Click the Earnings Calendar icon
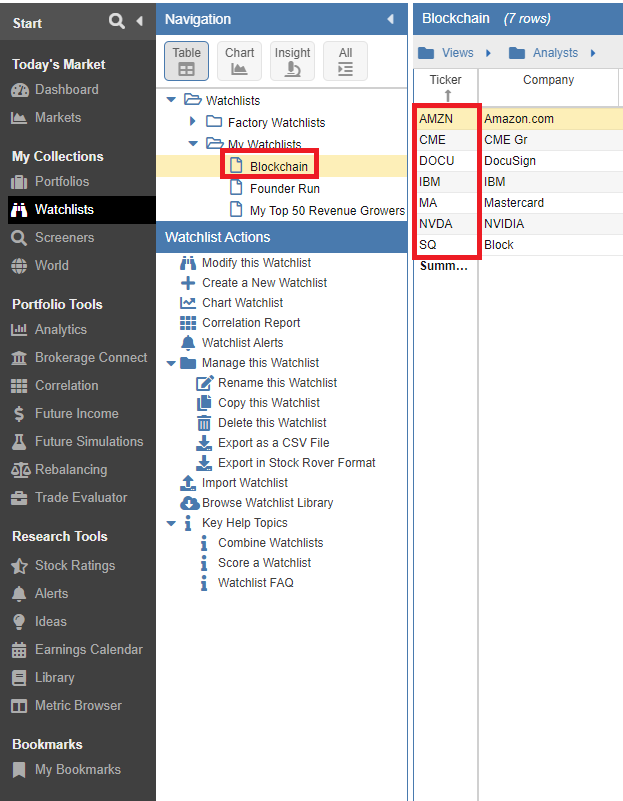The image size is (623, 801). 19,650
